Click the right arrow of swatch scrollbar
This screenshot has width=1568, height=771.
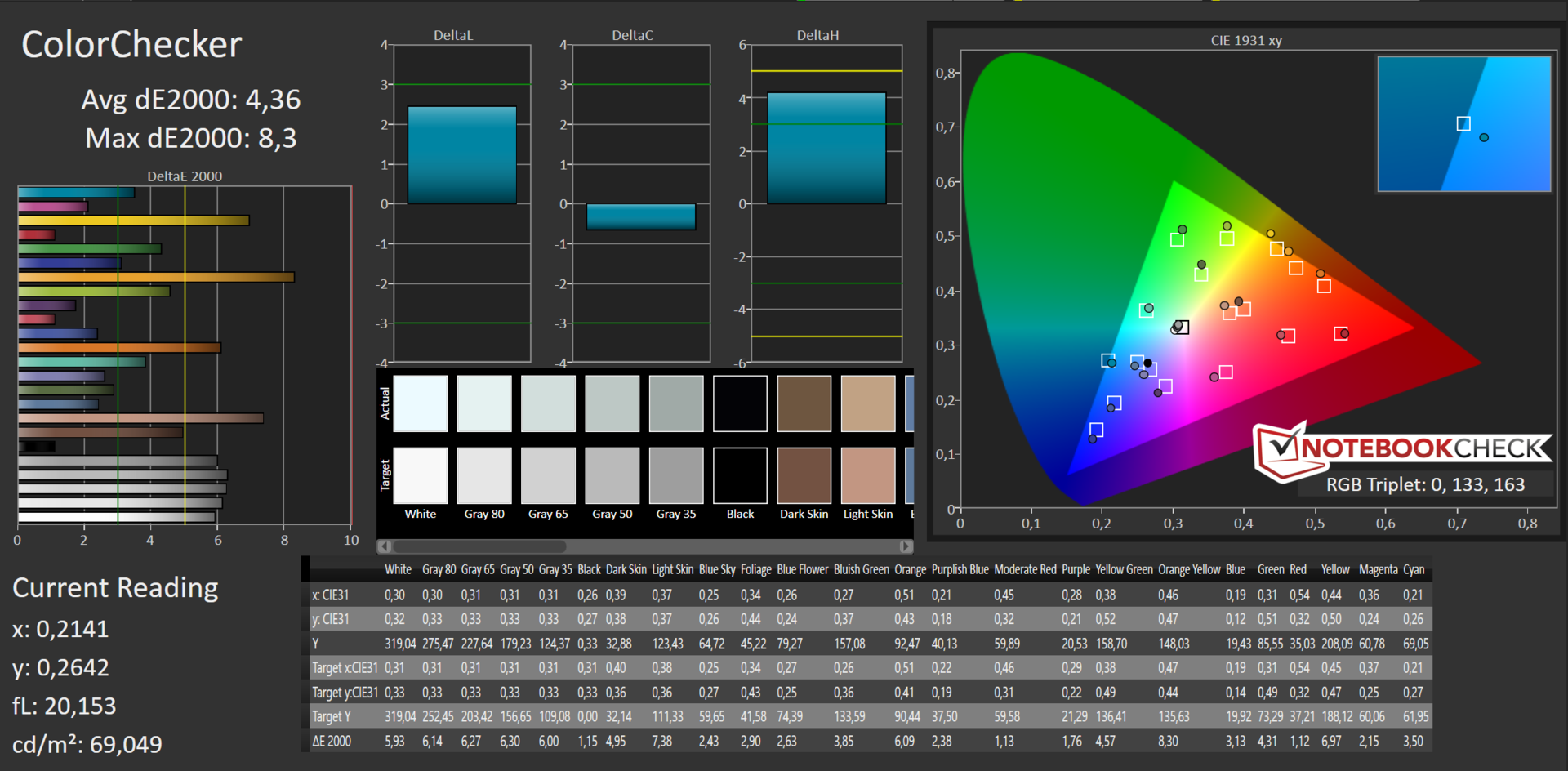[x=905, y=546]
